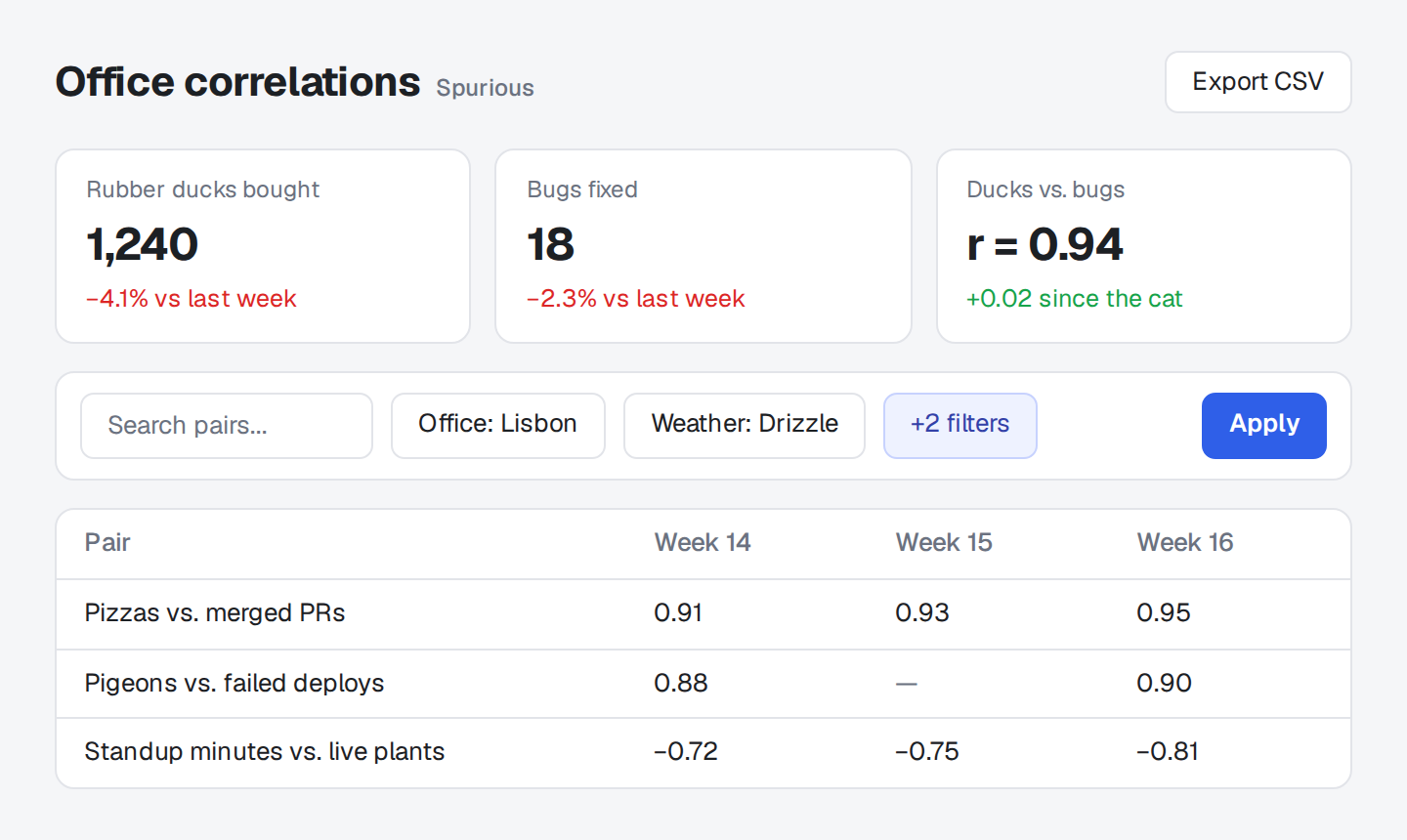Click the 0.90 cell for Pigeons

[1164, 683]
